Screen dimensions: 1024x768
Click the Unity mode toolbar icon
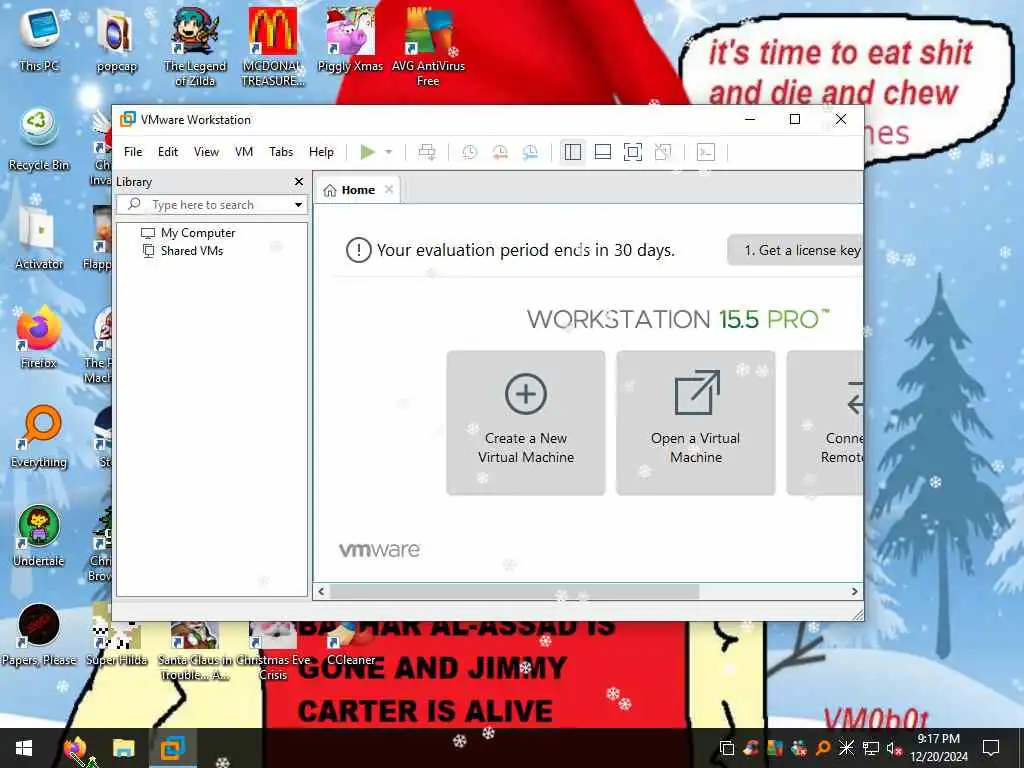[x=663, y=152]
